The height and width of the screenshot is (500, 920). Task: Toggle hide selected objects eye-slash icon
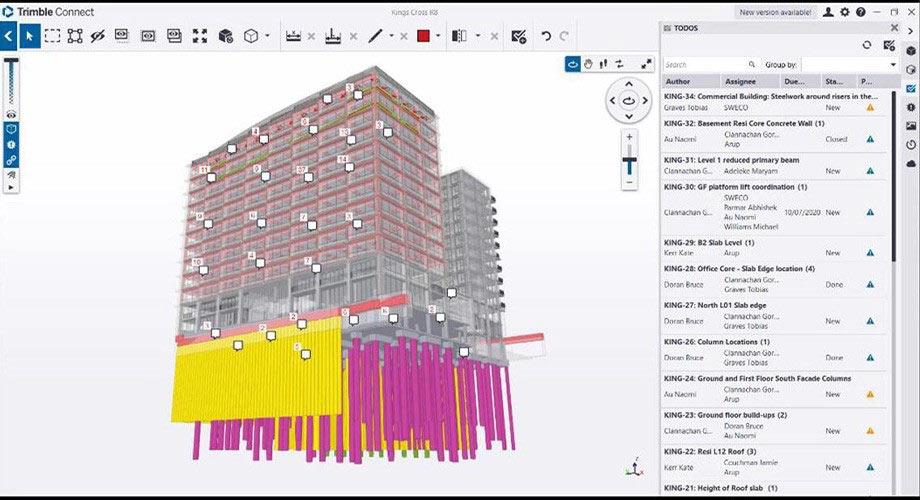click(98, 36)
